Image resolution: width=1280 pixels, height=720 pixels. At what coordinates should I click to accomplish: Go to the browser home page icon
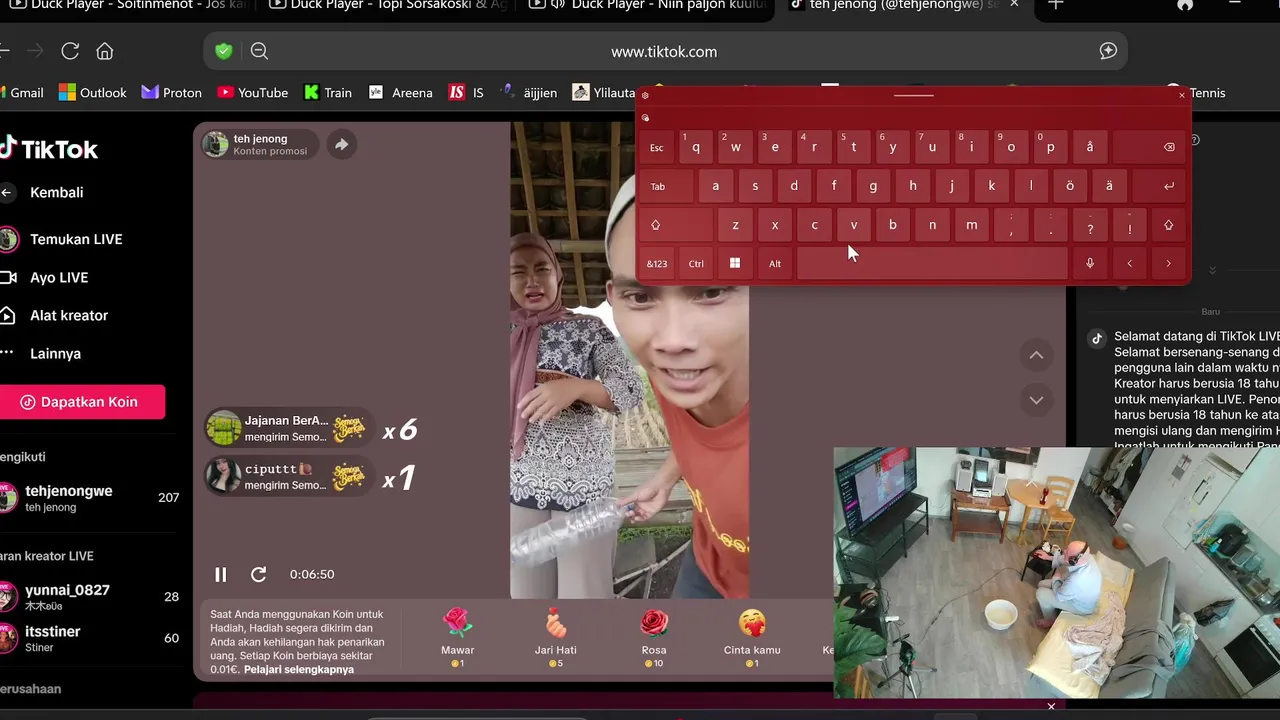104,51
